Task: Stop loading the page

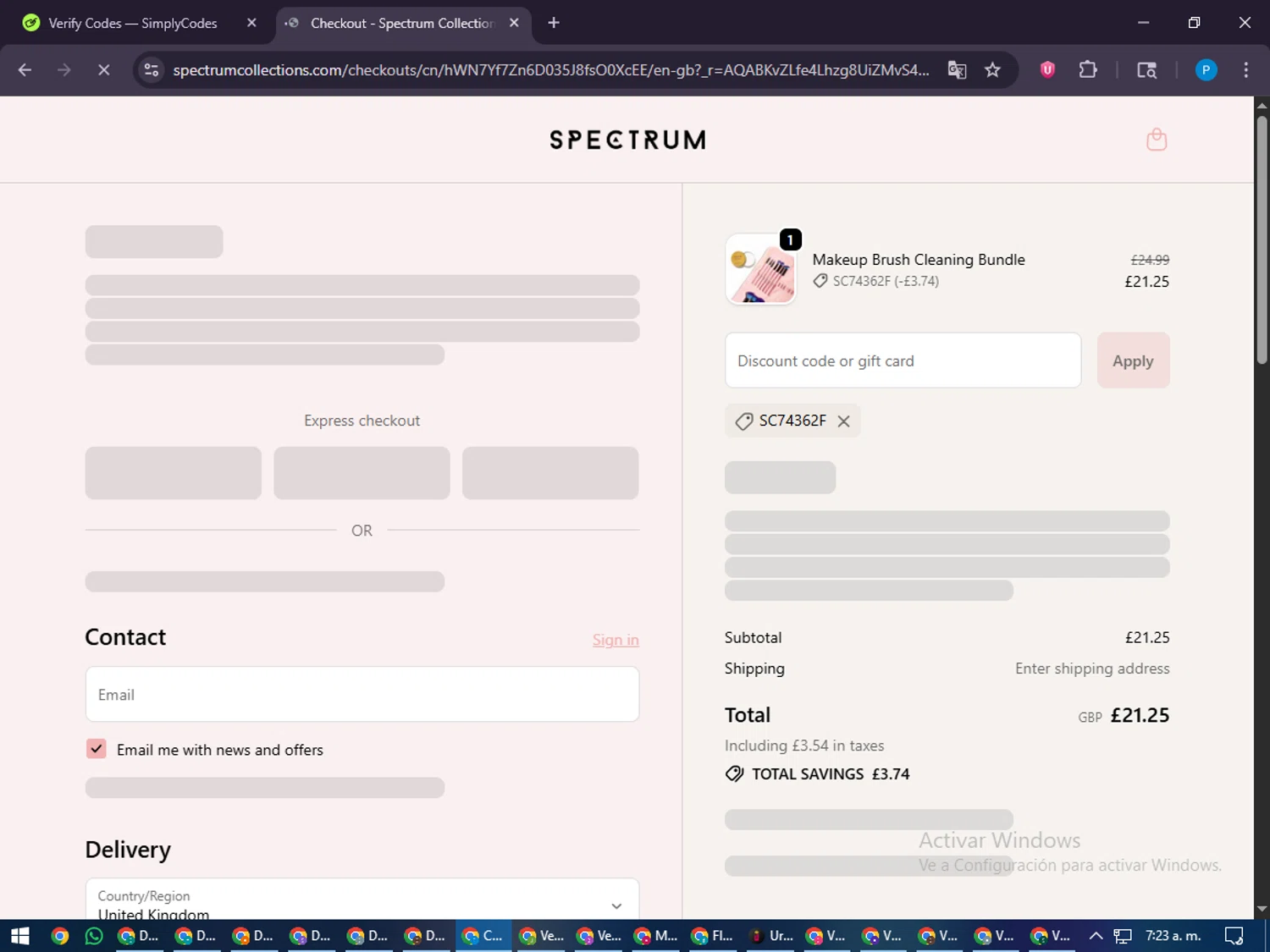Action: click(x=103, y=70)
